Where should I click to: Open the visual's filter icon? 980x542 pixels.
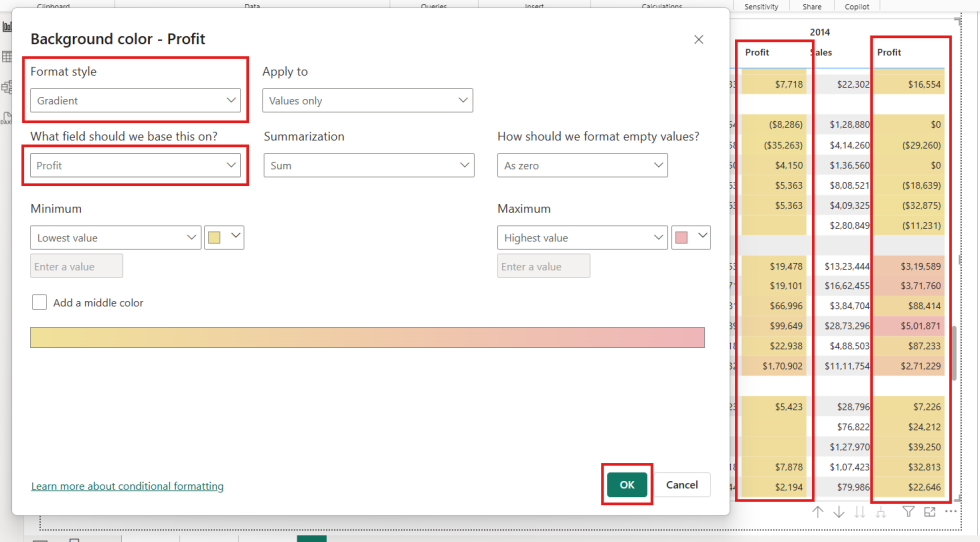pos(908,512)
